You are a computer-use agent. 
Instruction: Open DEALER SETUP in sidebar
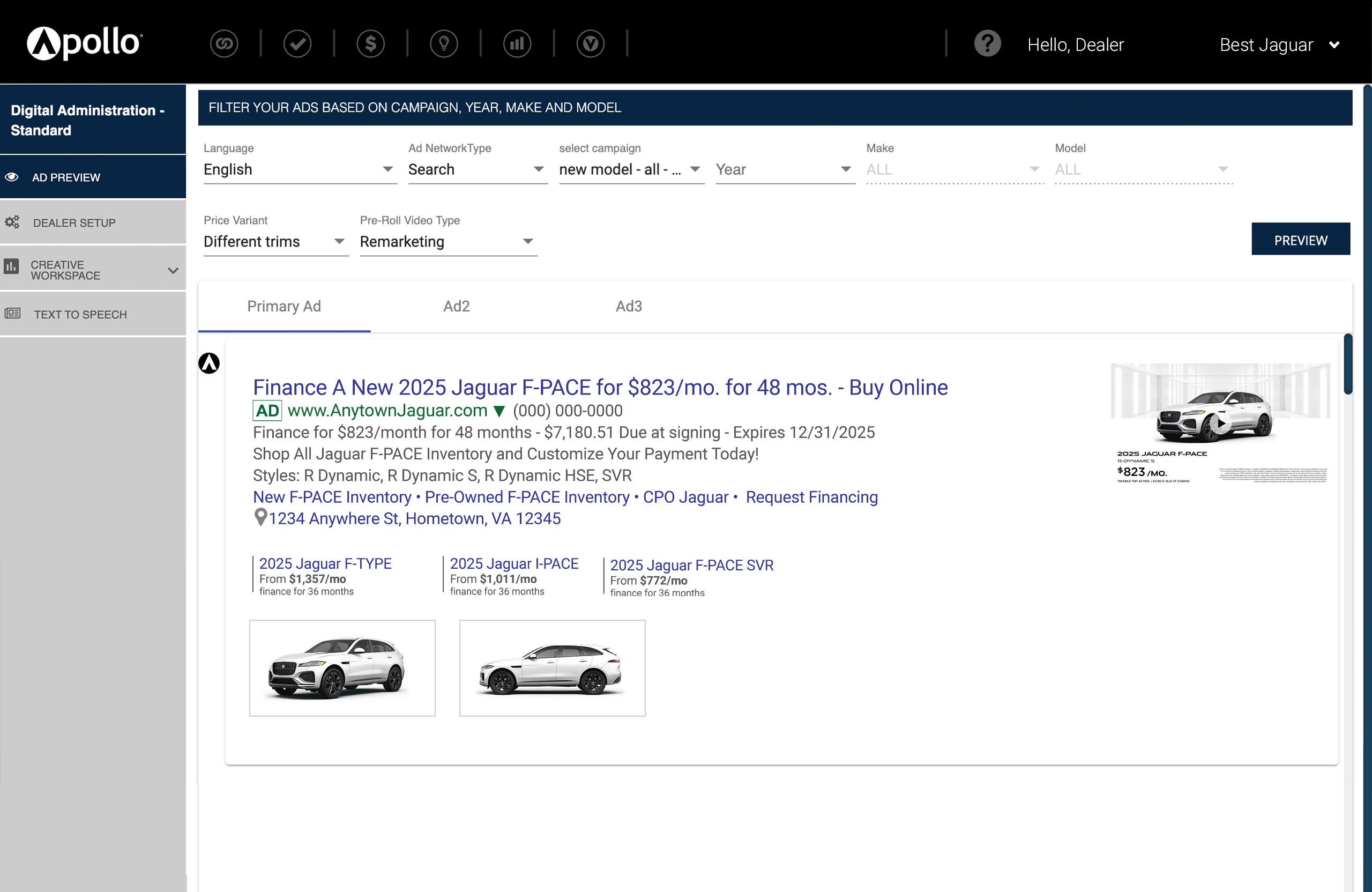[93, 222]
